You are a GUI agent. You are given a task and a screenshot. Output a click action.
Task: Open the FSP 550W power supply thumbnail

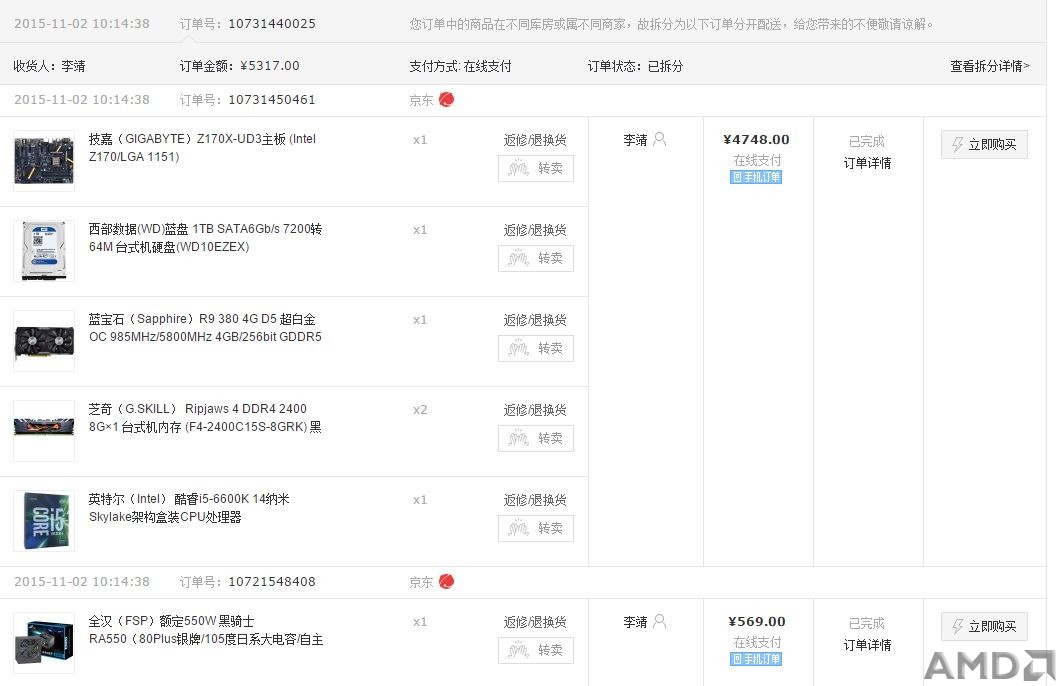pyautogui.click(x=44, y=643)
